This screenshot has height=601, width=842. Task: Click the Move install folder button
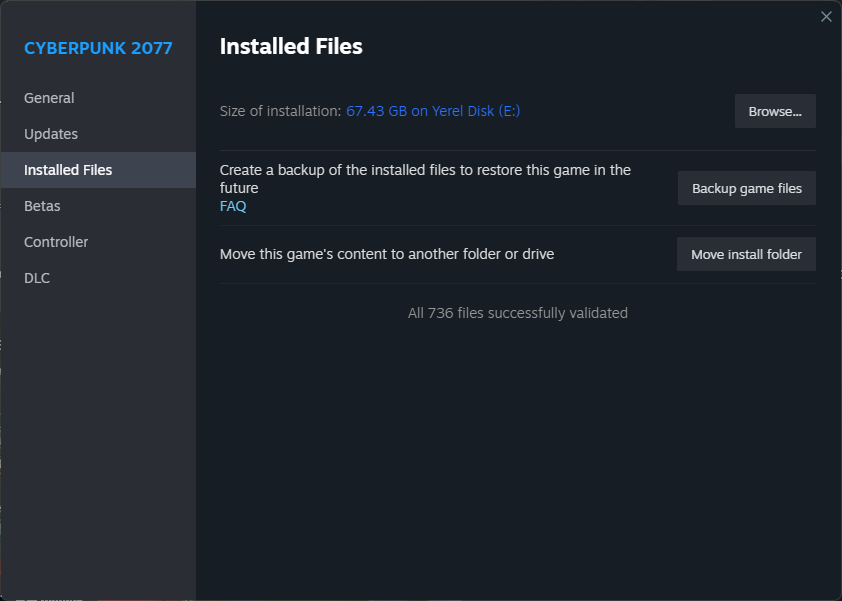point(746,254)
